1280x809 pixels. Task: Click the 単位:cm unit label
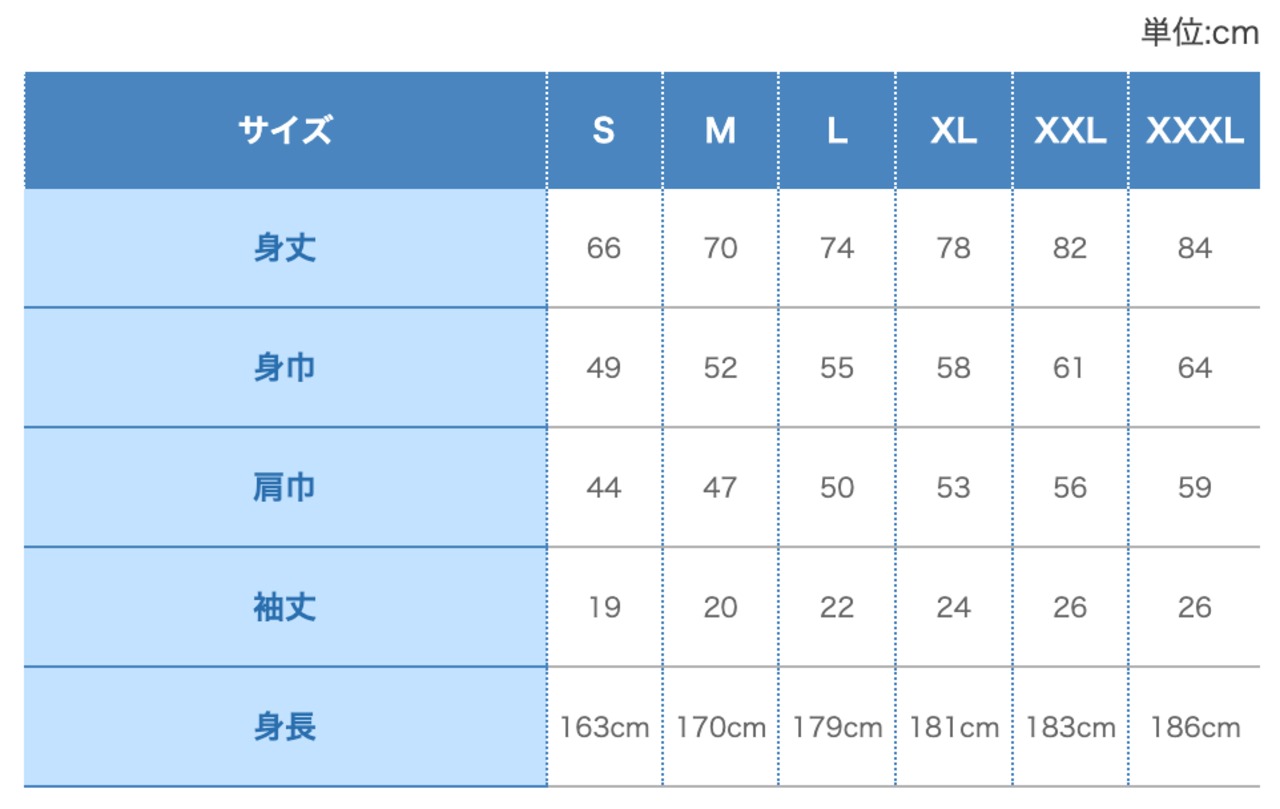click(1200, 33)
